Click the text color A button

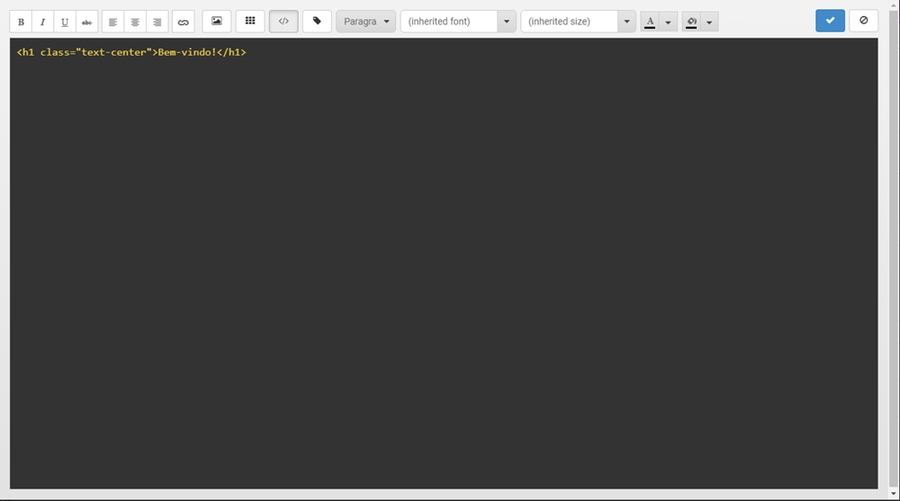650,22
